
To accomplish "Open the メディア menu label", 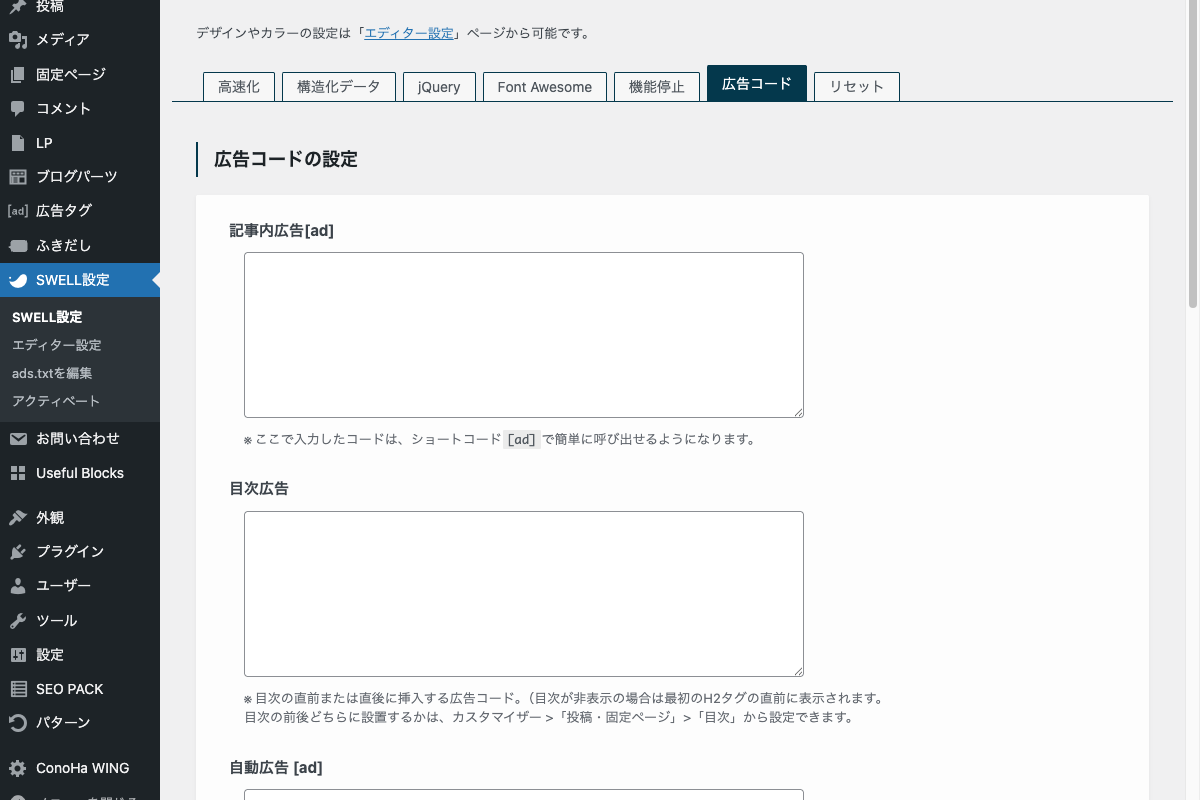I will 63,40.
